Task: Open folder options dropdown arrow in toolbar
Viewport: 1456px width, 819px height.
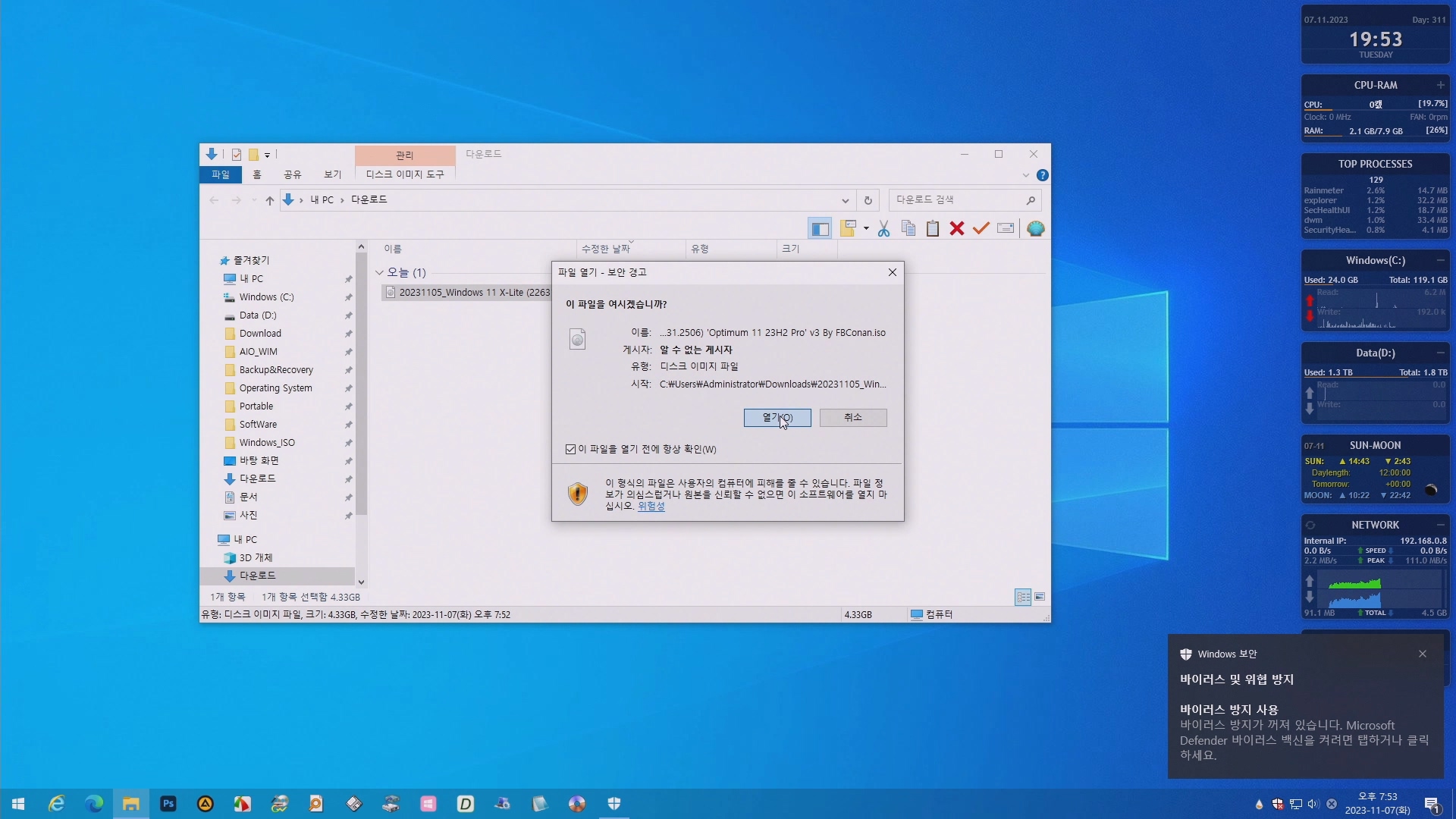Action: pos(866,229)
